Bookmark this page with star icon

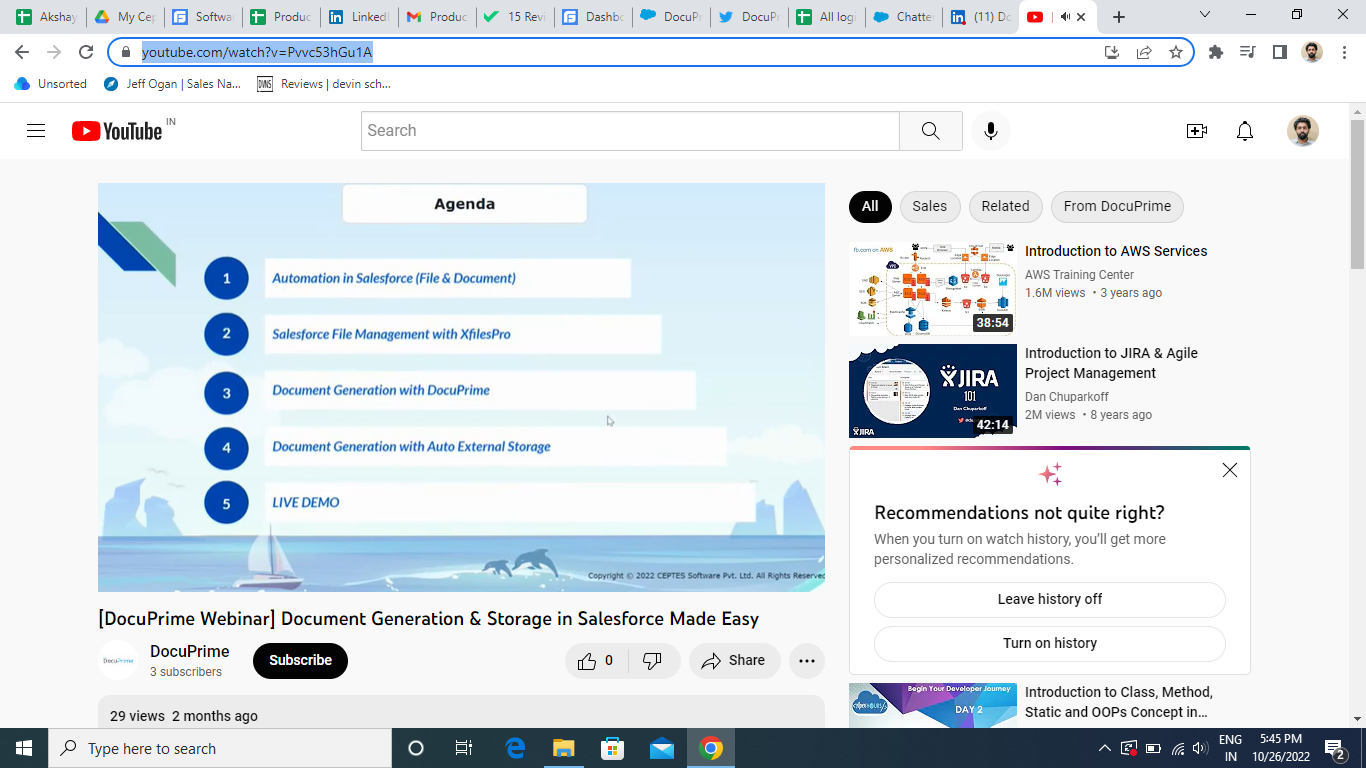click(x=1176, y=52)
